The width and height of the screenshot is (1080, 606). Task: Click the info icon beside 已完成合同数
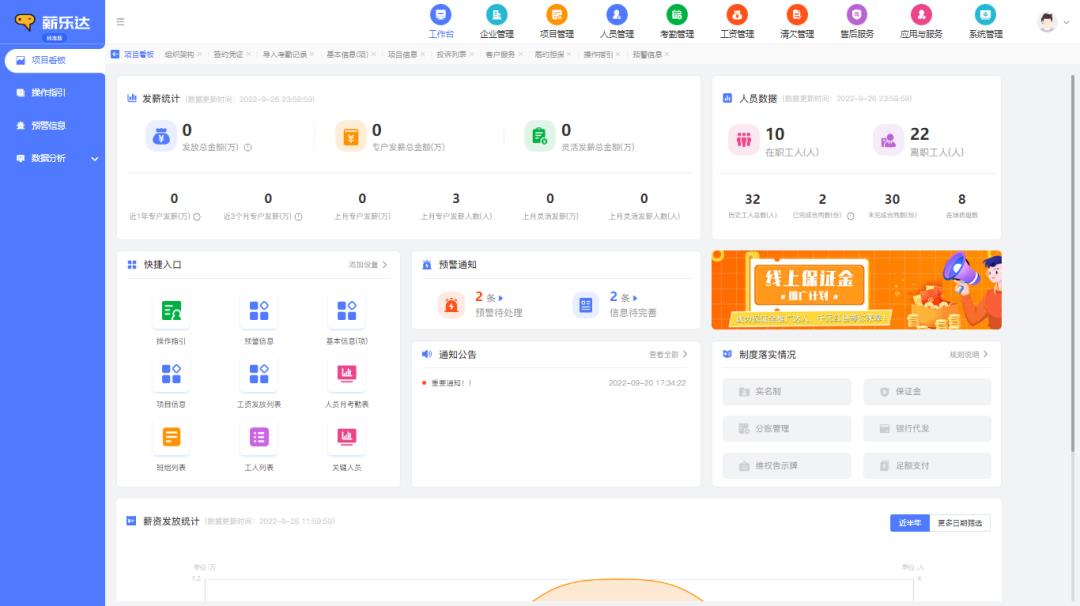pyautogui.click(x=851, y=216)
